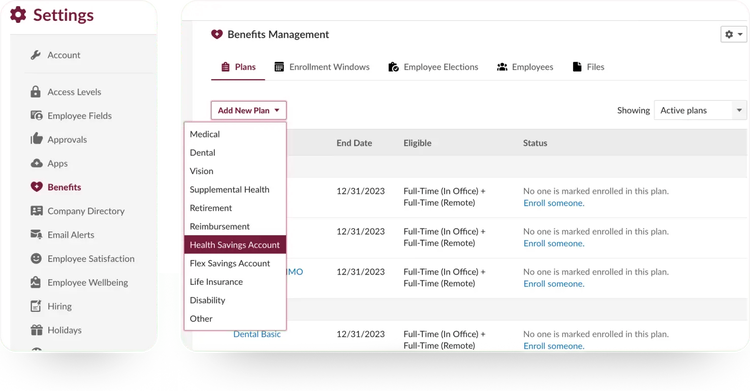This screenshot has width=750, height=391.
Task: Click the Hiring icon in sidebar
Action: [36, 306]
